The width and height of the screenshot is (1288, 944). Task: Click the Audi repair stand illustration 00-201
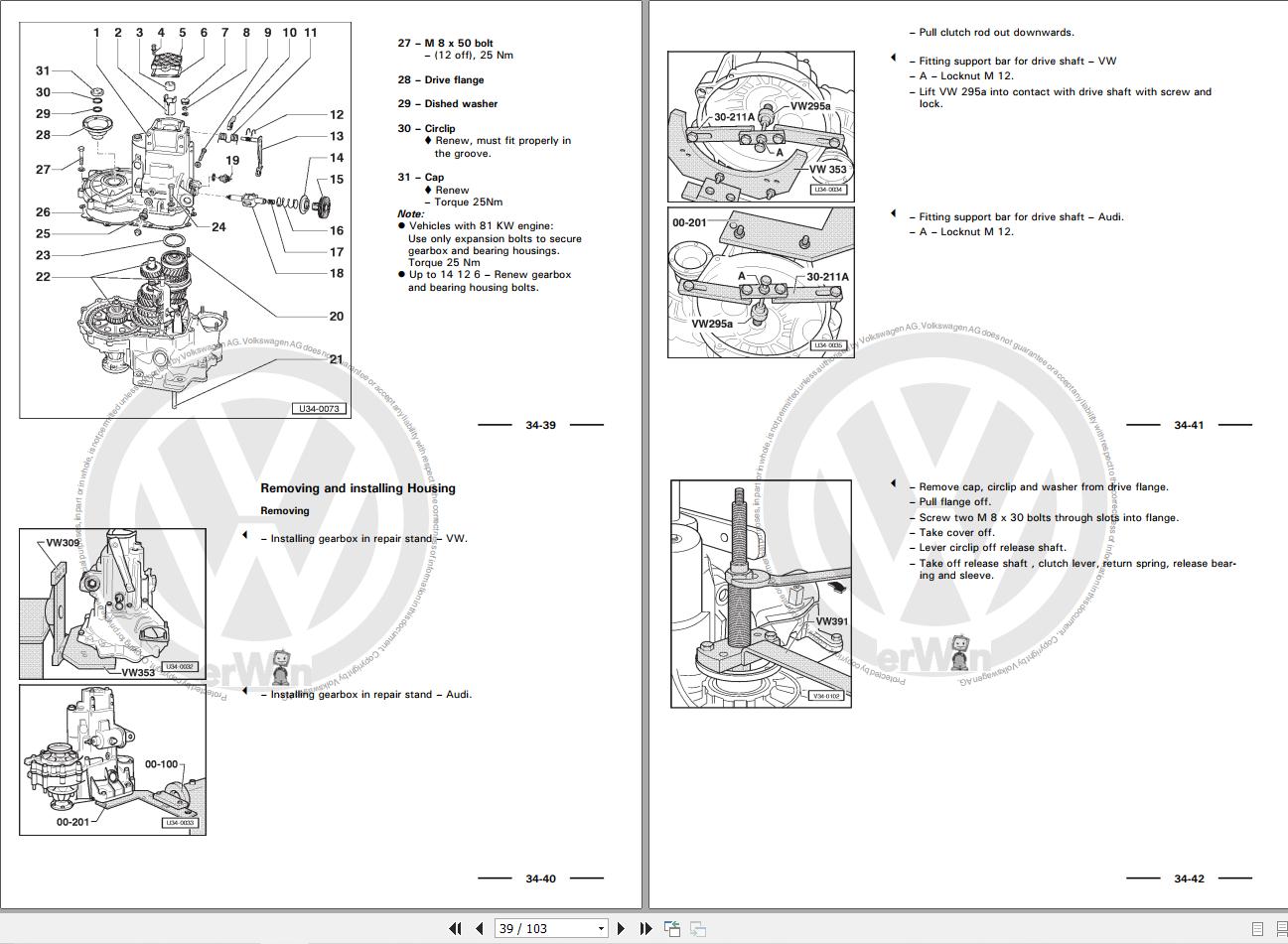point(112,760)
